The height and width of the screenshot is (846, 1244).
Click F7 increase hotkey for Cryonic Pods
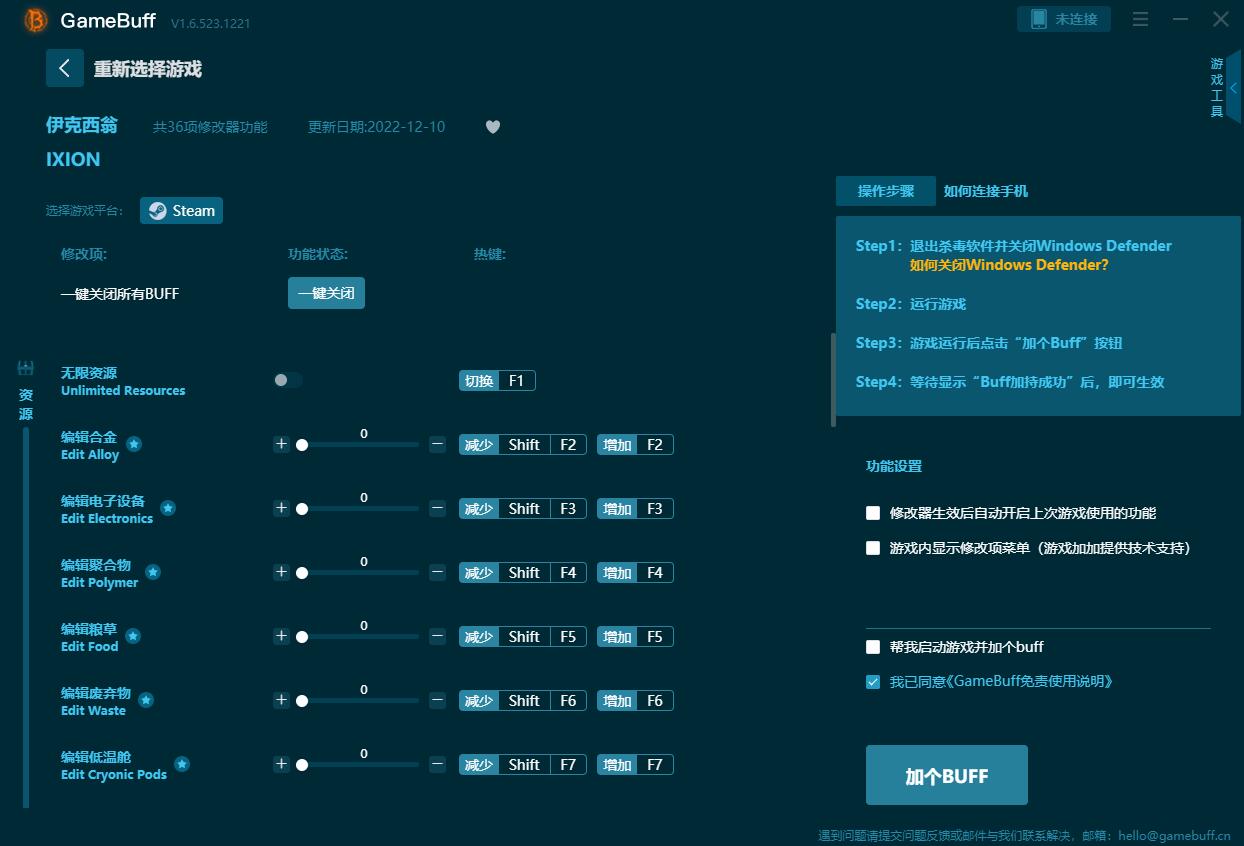pos(635,764)
